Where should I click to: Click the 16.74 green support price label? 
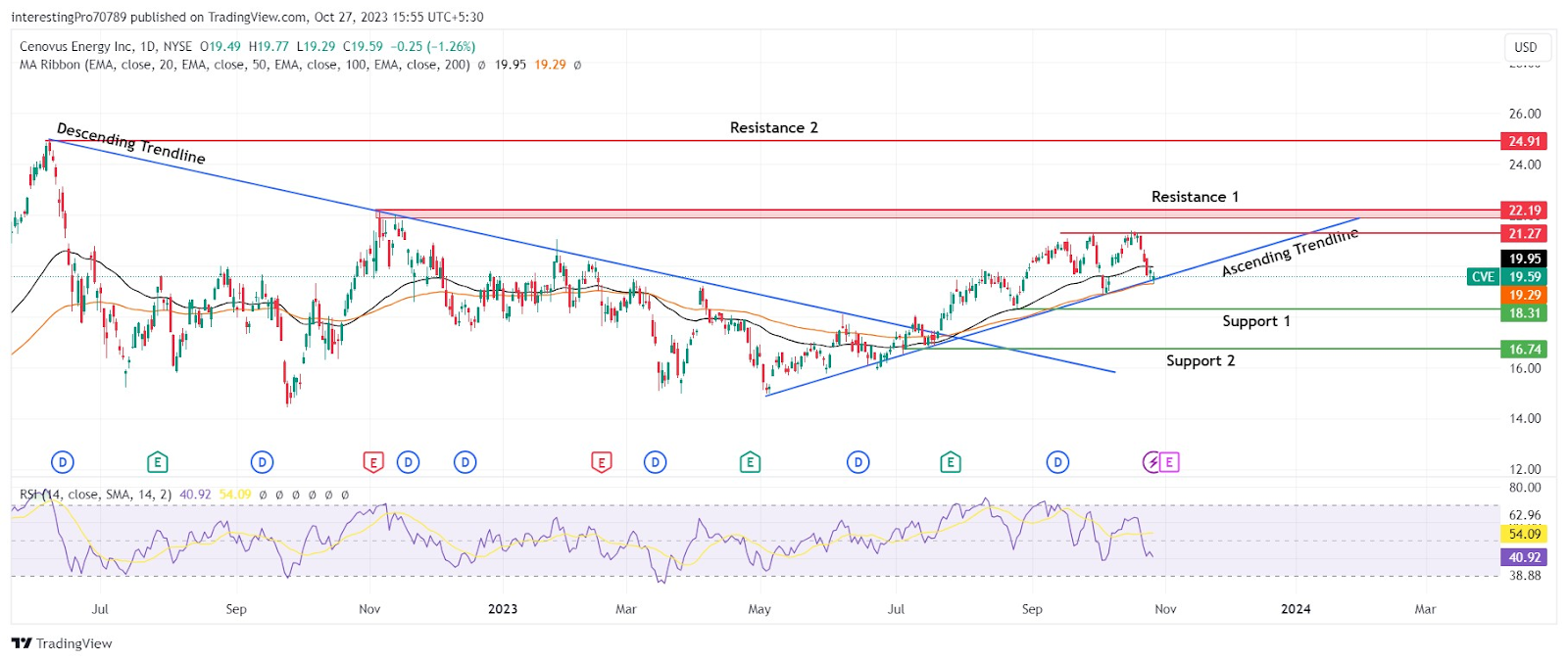(1524, 349)
